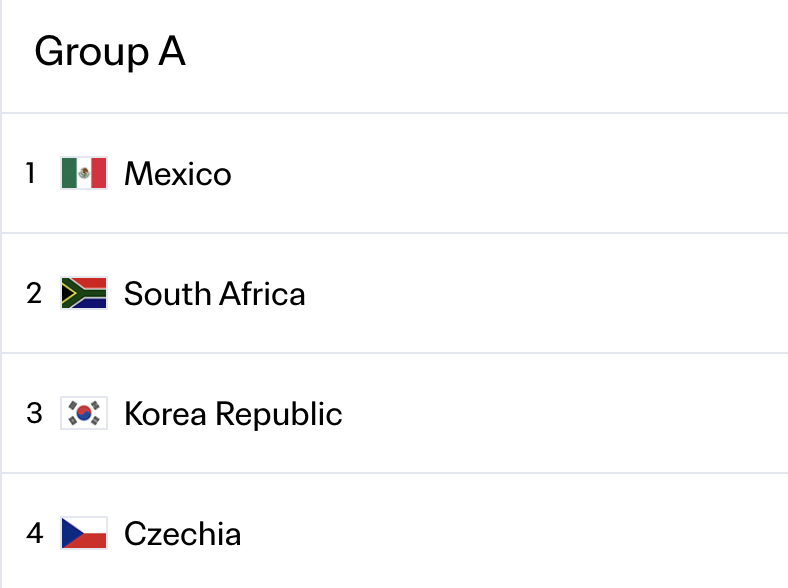Select the empty area of South Africa's row
This screenshot has height=588, width=788.
[547, 293]
